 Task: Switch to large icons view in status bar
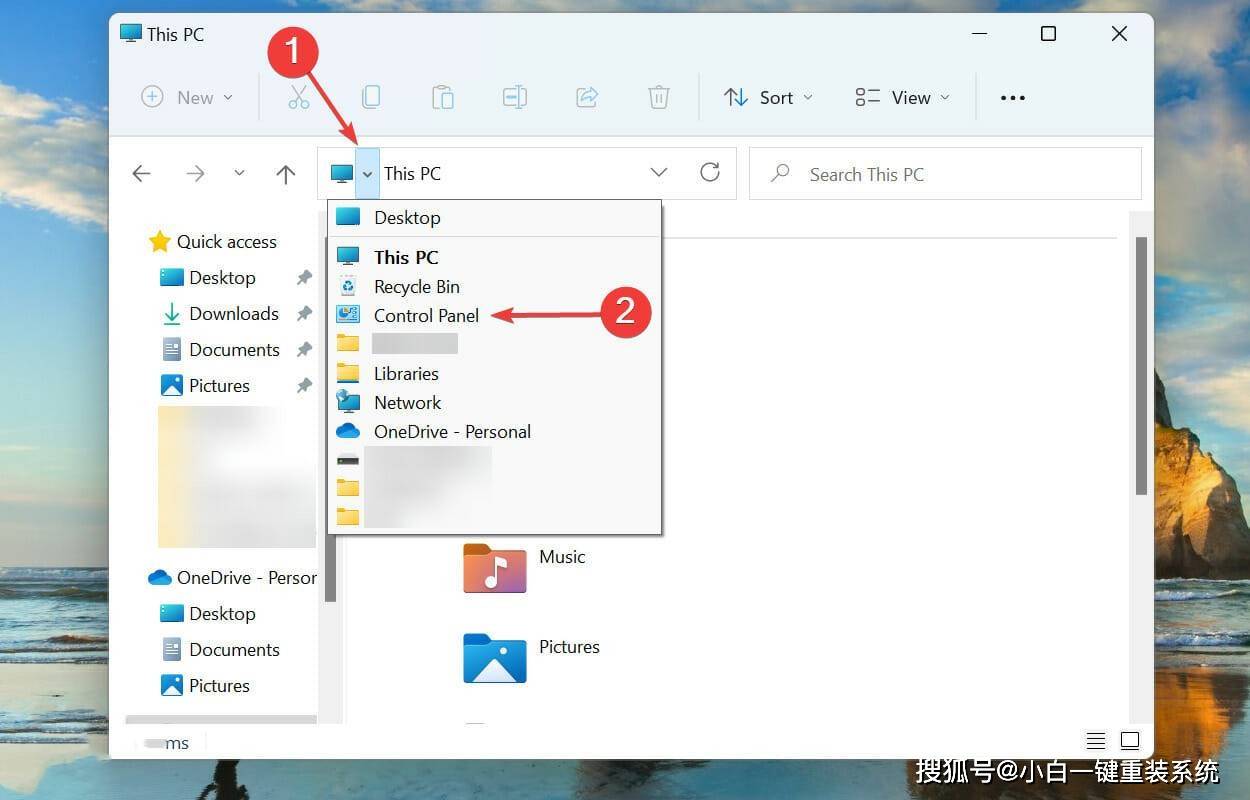(1130, 741)
